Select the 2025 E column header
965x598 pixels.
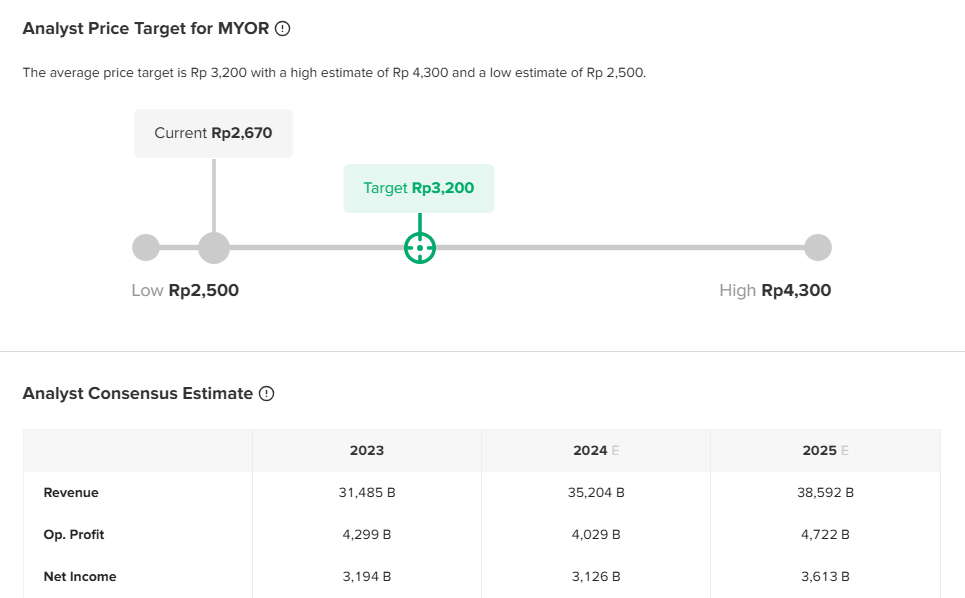point(825,451)
